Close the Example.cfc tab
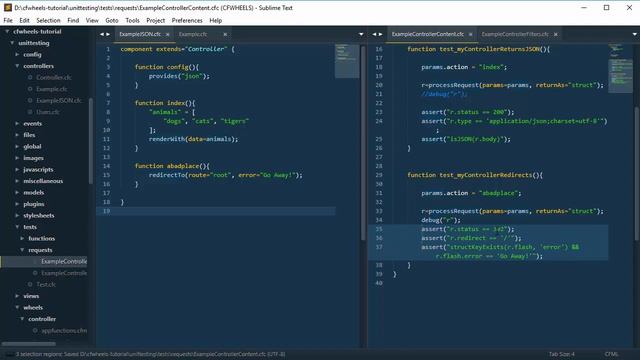 point(225,35)
